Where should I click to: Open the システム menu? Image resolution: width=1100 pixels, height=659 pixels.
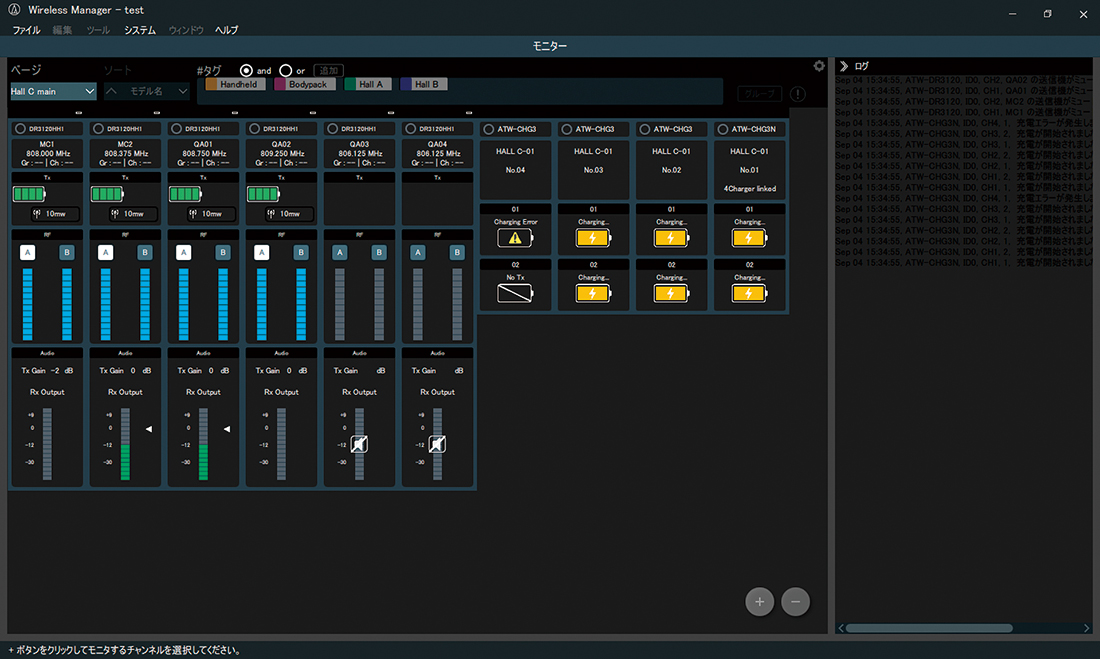[140, 30]
